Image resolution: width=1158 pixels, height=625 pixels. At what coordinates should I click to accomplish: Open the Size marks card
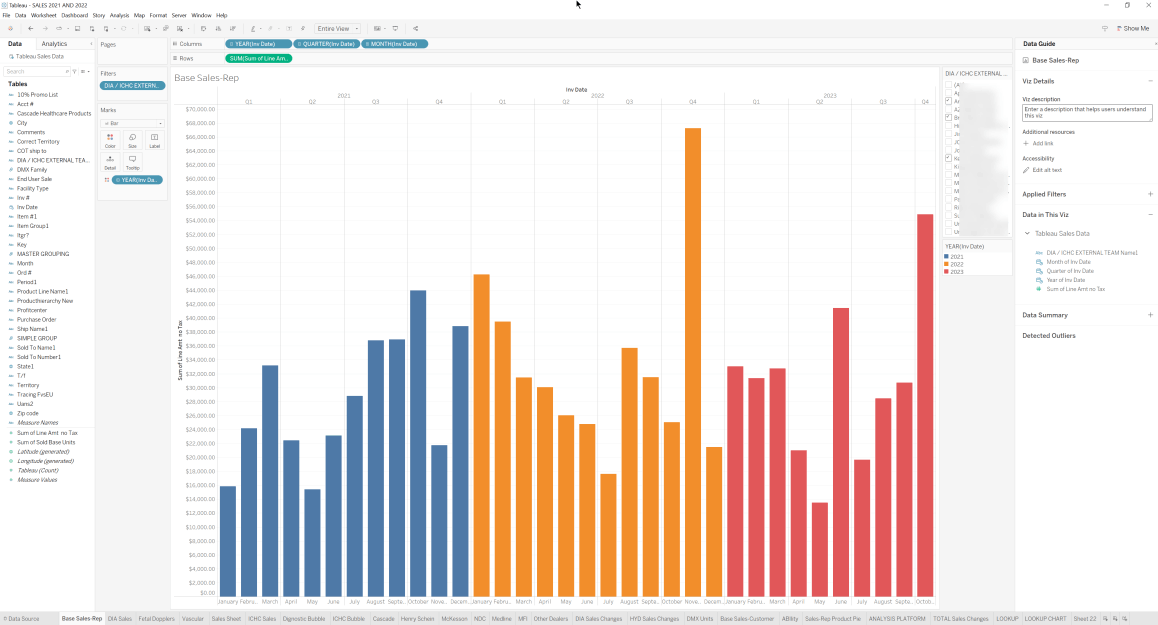(132, 140)
